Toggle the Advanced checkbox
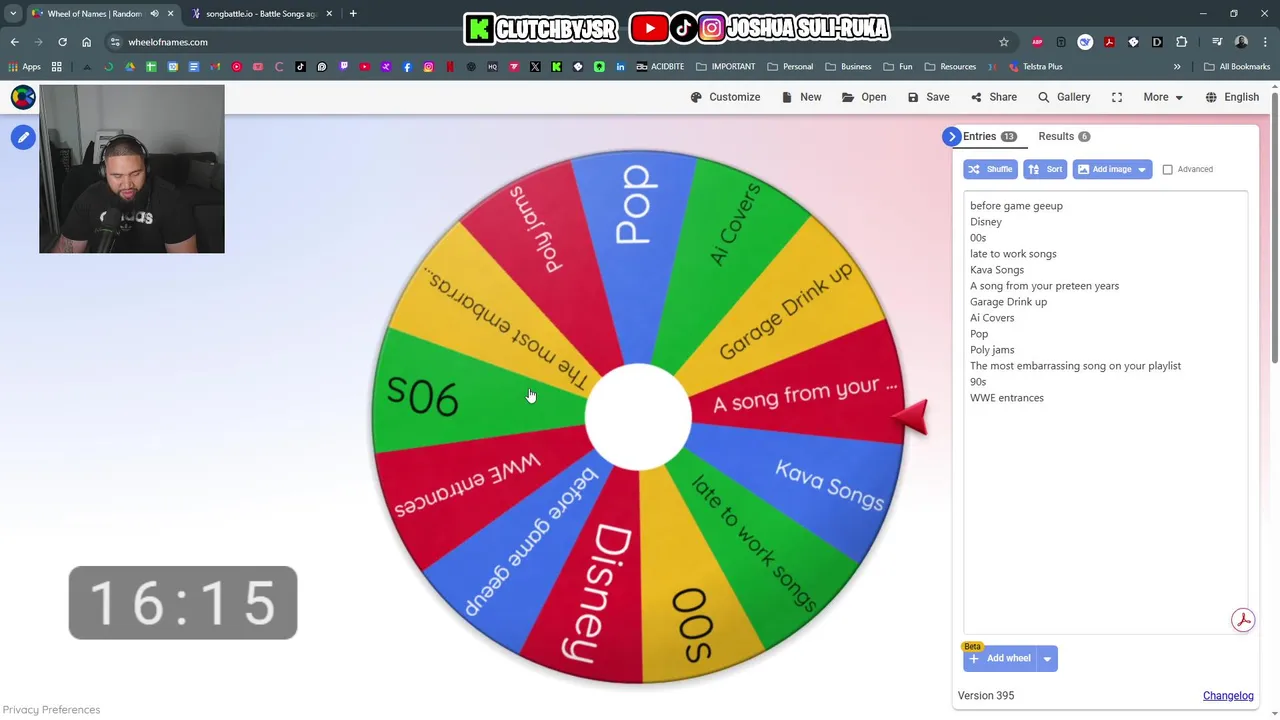 (x=1167, y=169)
